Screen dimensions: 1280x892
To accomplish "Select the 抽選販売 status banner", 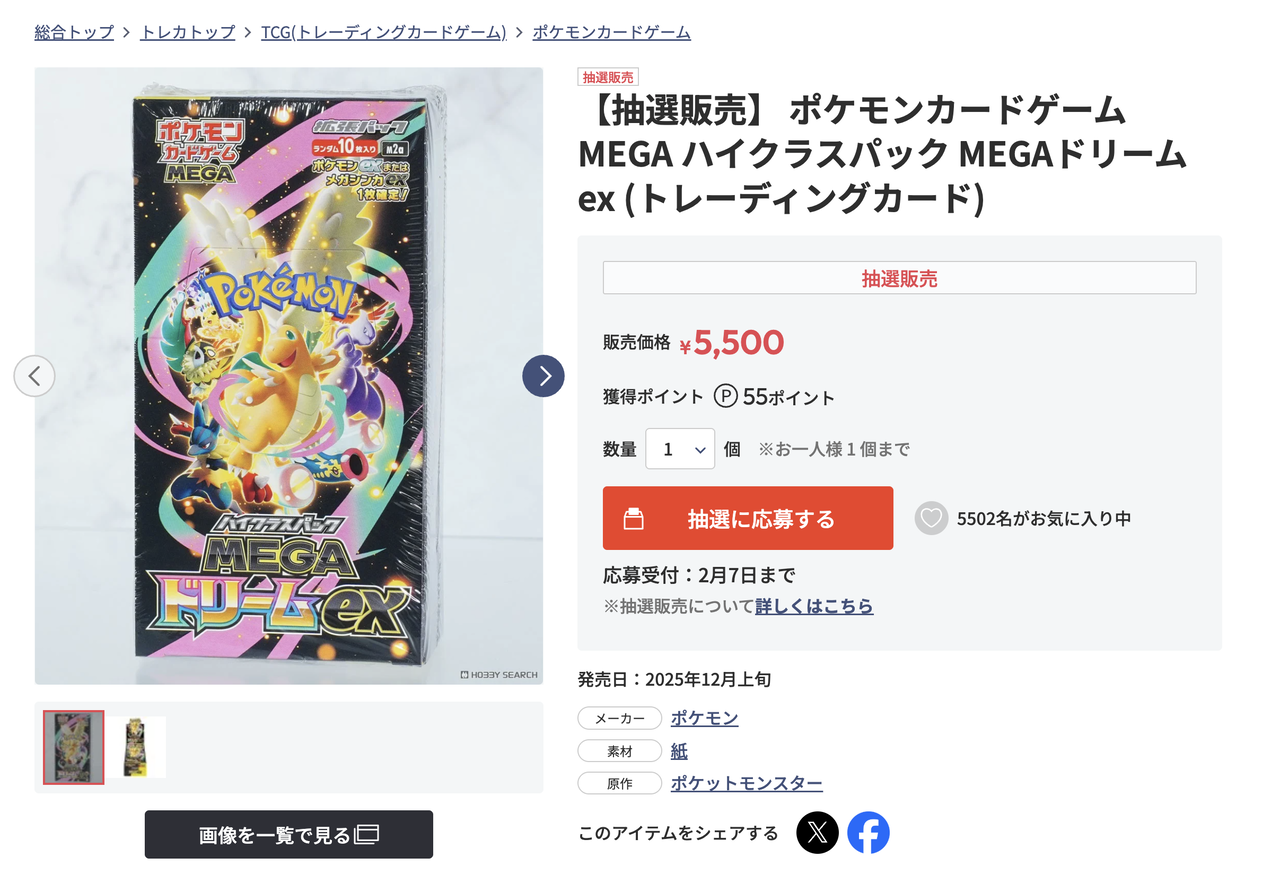I will (898, 278).
